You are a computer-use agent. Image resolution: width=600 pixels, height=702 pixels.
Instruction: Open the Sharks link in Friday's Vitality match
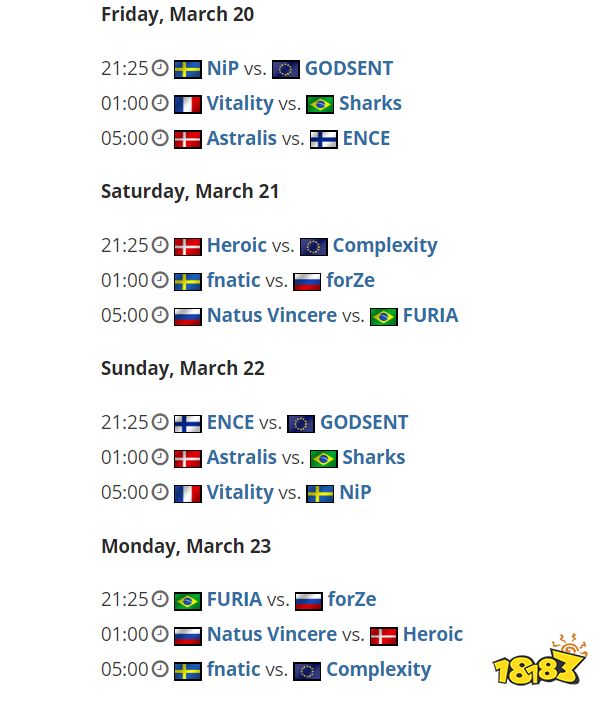coord(370,104)
